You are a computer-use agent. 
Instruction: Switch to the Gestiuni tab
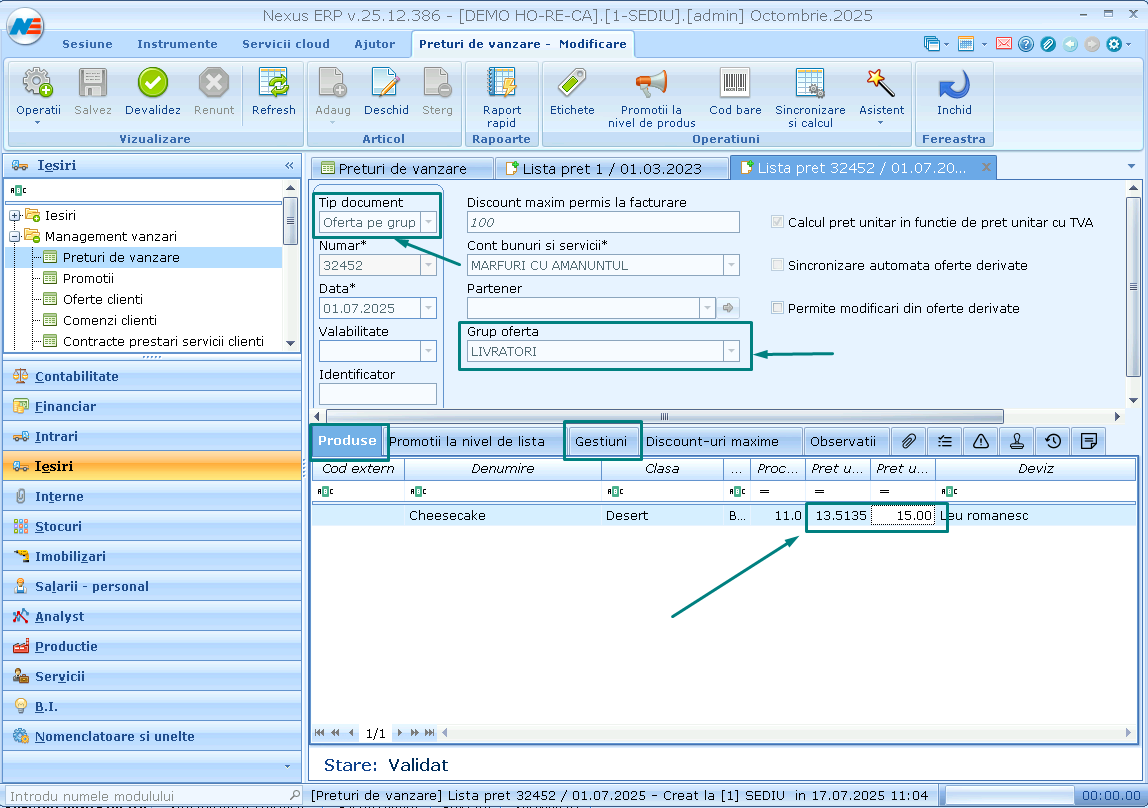pyautogui.click(x=601, y=441)
